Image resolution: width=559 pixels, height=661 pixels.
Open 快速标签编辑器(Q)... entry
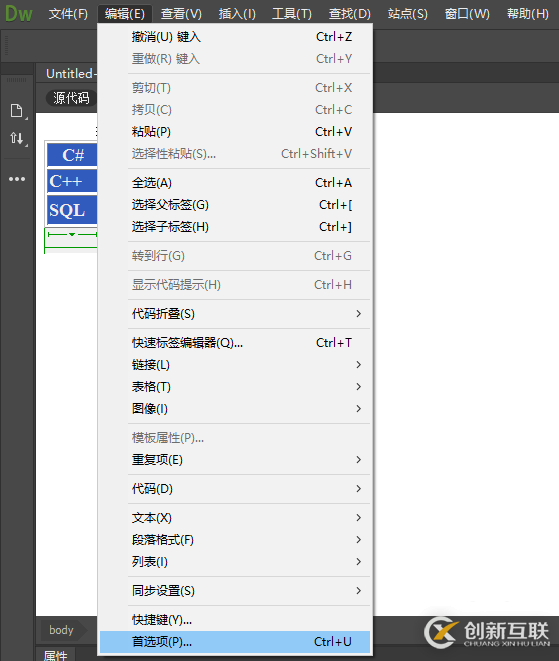(x=235, y=343)
